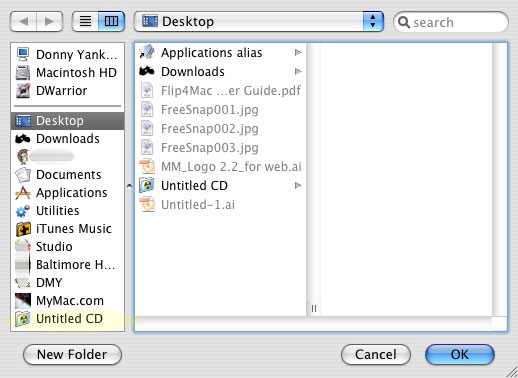Viewport: 518px width, 378px height.
Task: Click the sidebar divider handle
Action: (129, 186)
